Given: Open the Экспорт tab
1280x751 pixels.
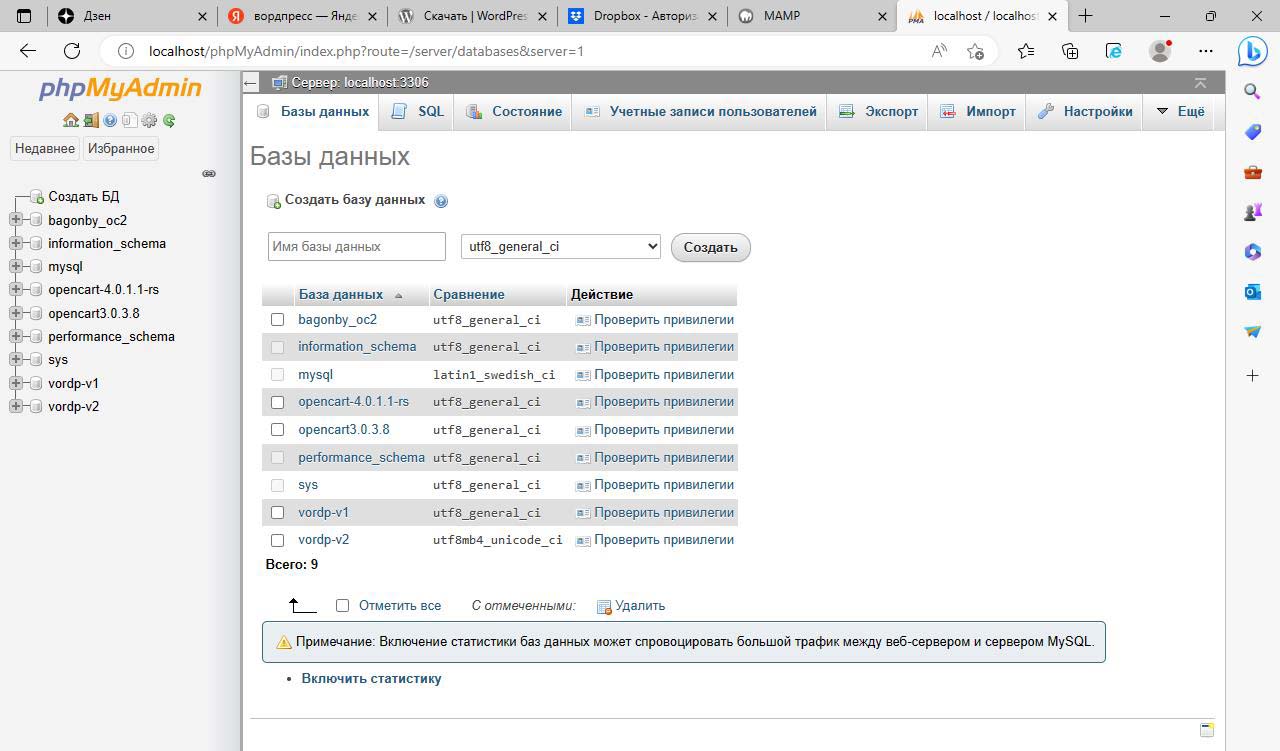Looking at the screenshot, I should pos(878,111).
